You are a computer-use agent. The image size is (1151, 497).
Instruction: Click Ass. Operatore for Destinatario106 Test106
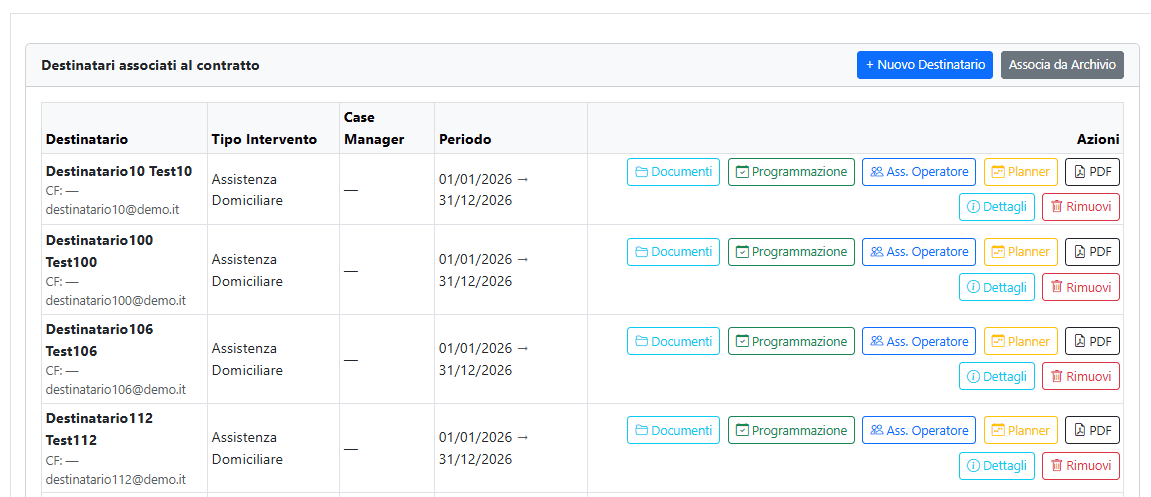[918, 341]
